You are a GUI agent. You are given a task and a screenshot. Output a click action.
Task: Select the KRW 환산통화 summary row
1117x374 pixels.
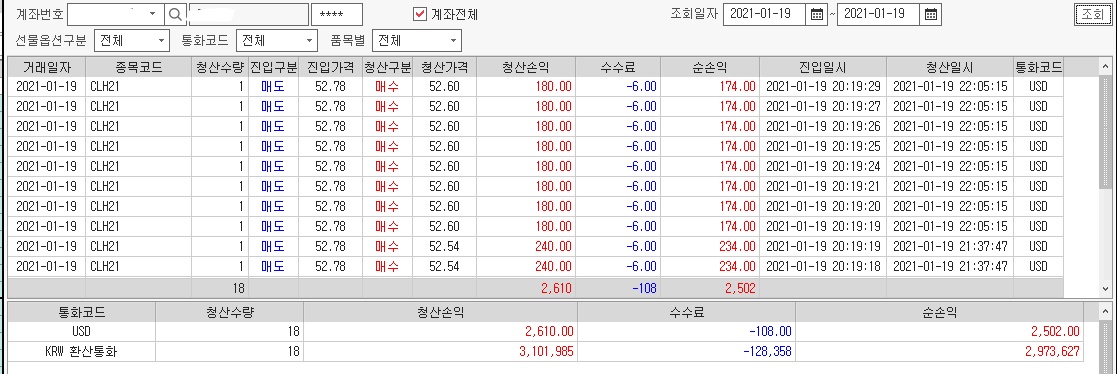click(x=545, y=351)
